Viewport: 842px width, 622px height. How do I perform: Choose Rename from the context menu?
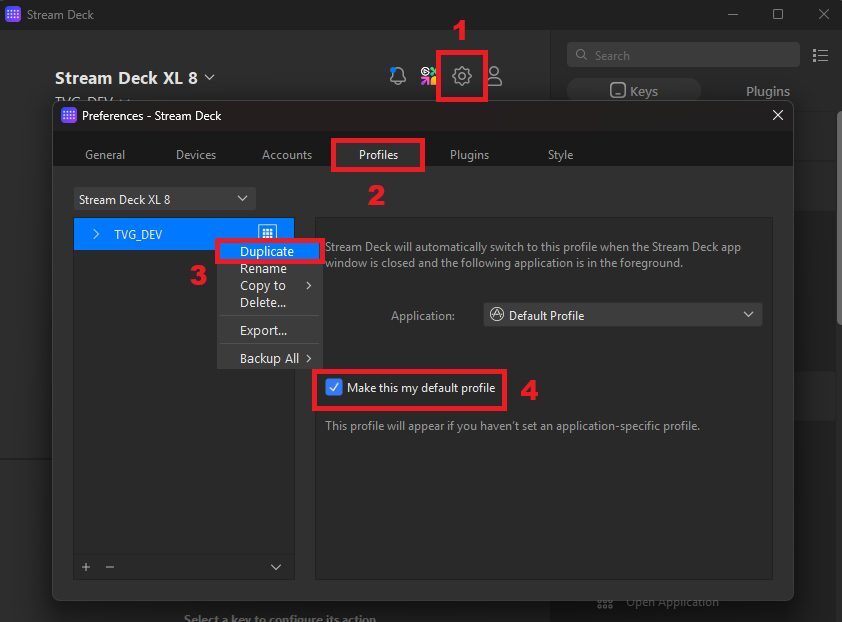(270, 269)
